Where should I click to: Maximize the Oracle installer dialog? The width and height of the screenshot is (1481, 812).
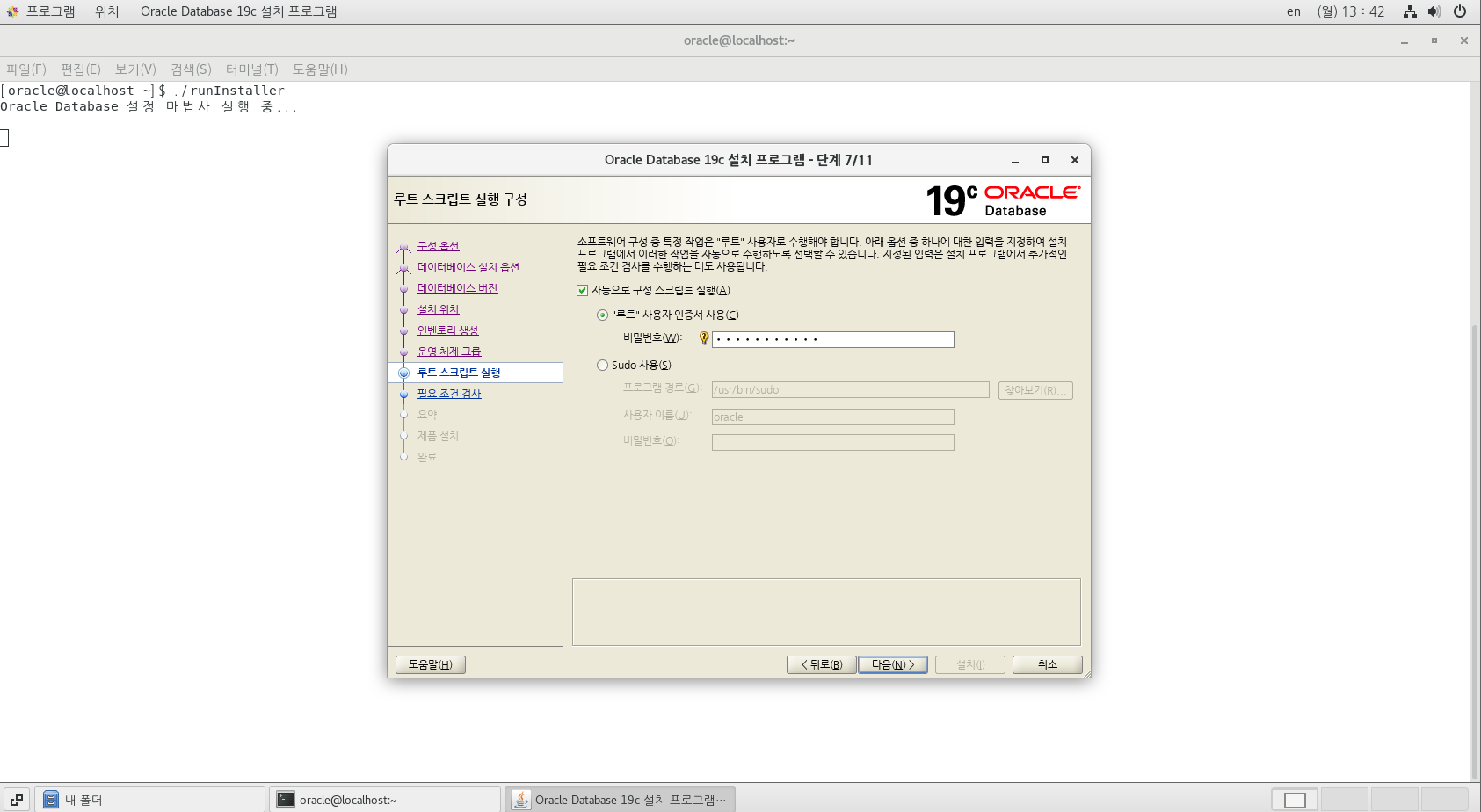point(1045,160)
